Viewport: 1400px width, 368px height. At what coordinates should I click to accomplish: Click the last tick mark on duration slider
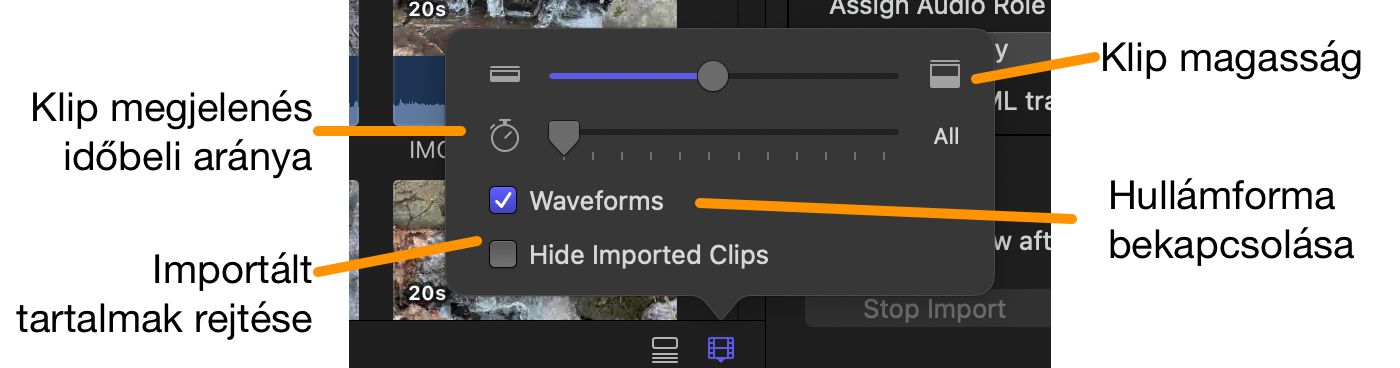(x=884, y=156)
